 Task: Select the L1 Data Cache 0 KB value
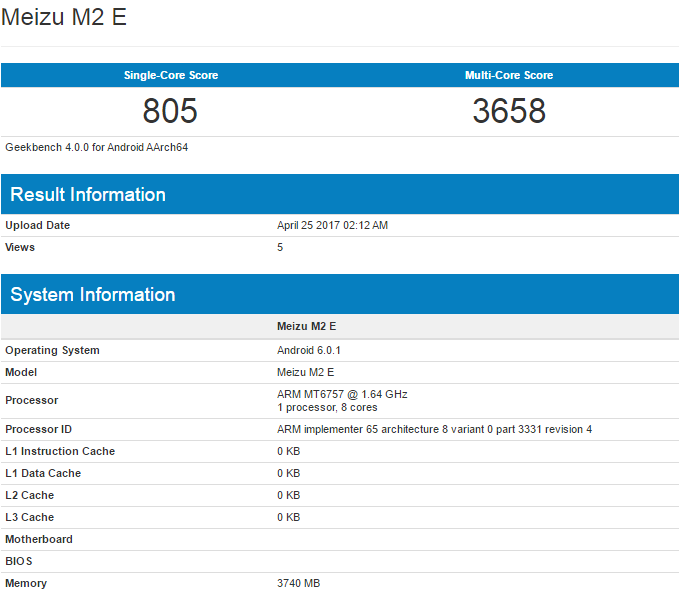[288, 473]
